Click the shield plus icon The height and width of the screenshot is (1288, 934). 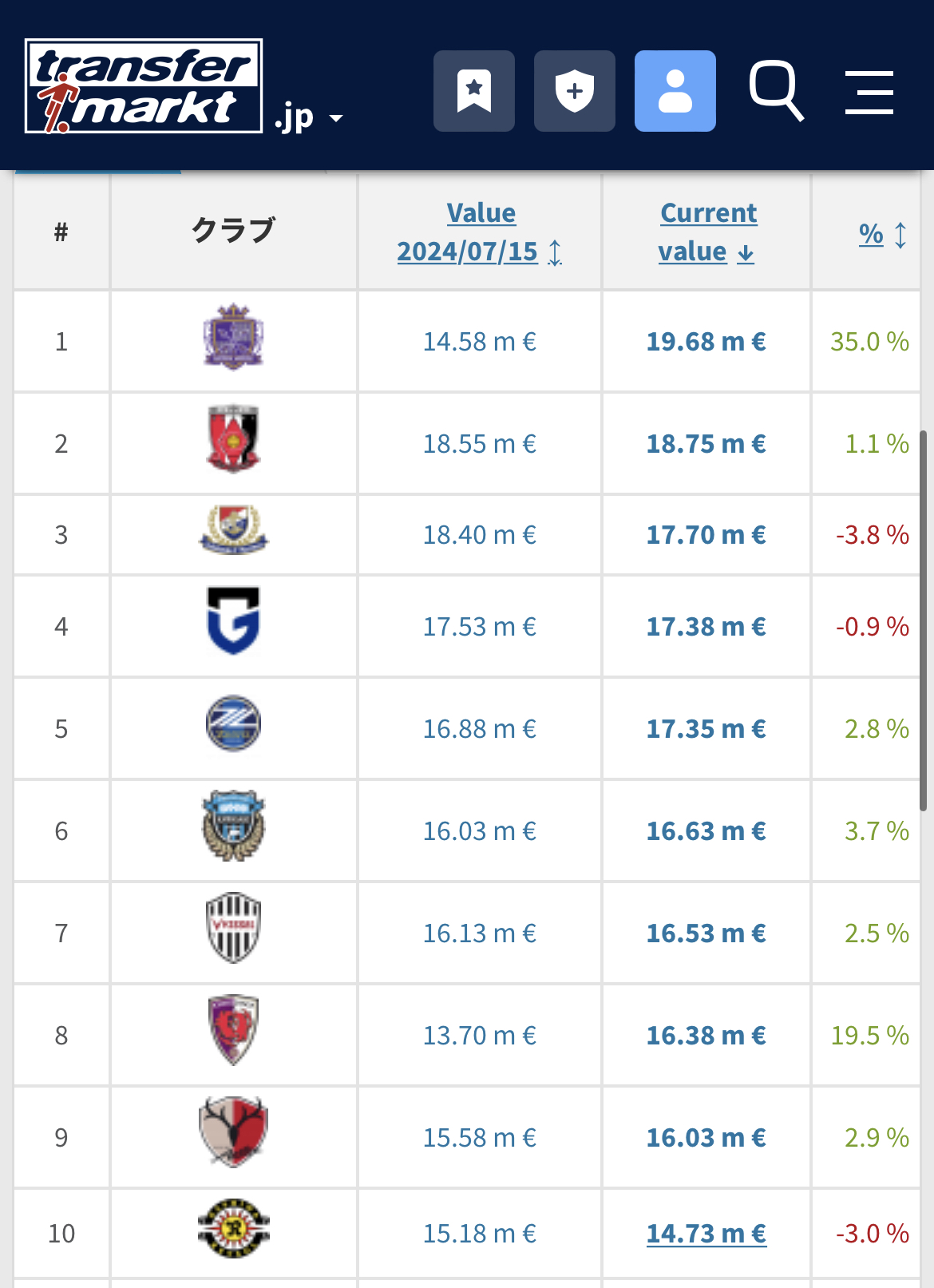[575, 91]
